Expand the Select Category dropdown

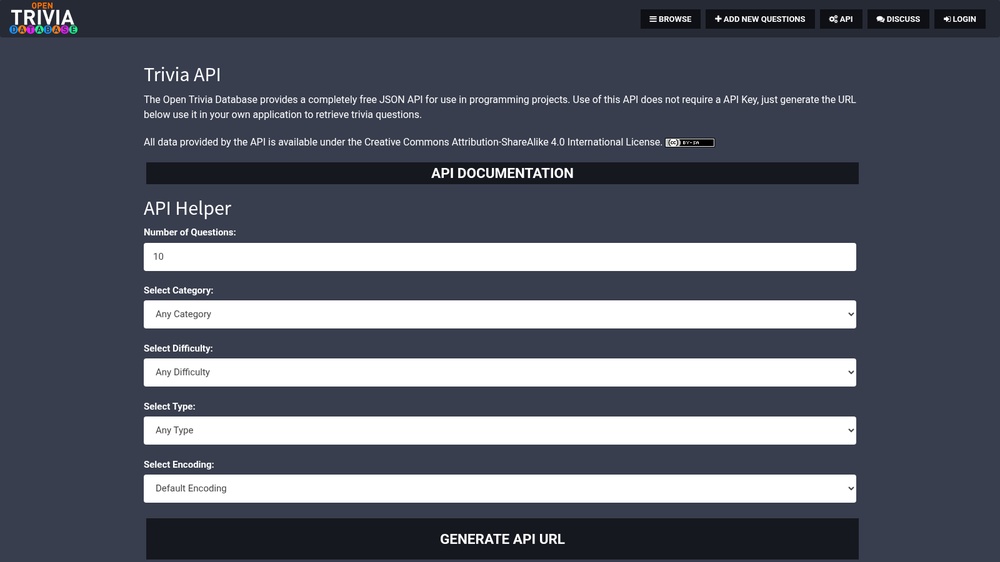click(x=499, y=314)
